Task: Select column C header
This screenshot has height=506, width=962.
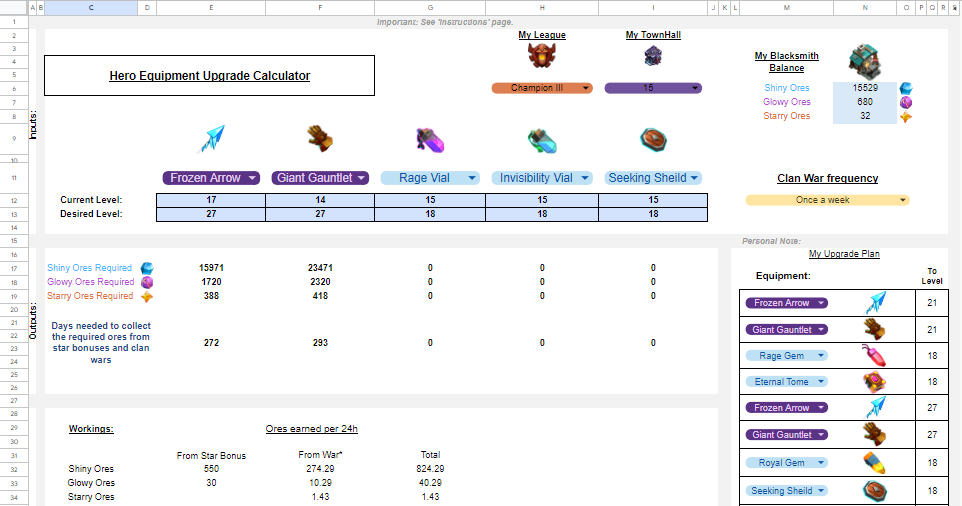Action: tap(91, 7)
